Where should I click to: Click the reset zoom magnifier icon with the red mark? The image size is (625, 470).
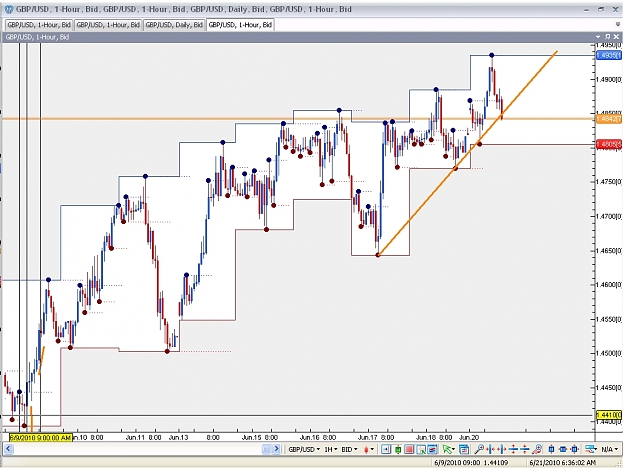pos(537,449)
